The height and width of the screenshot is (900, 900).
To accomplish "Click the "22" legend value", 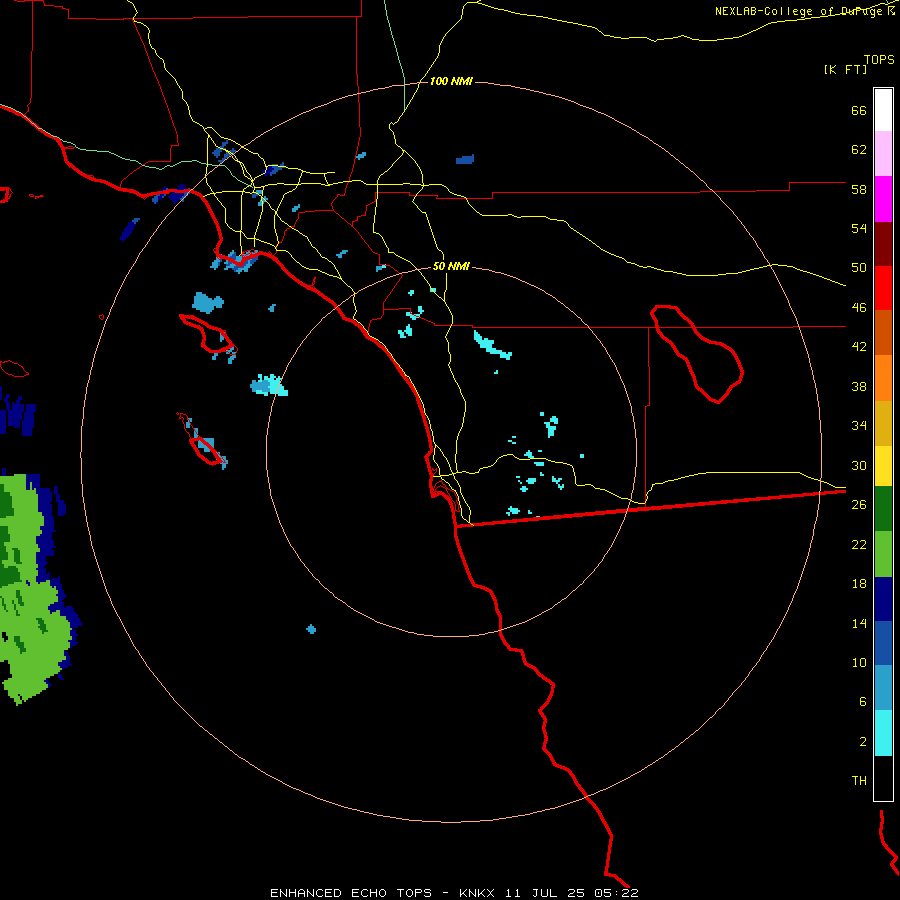I will (x=859, y=544).
